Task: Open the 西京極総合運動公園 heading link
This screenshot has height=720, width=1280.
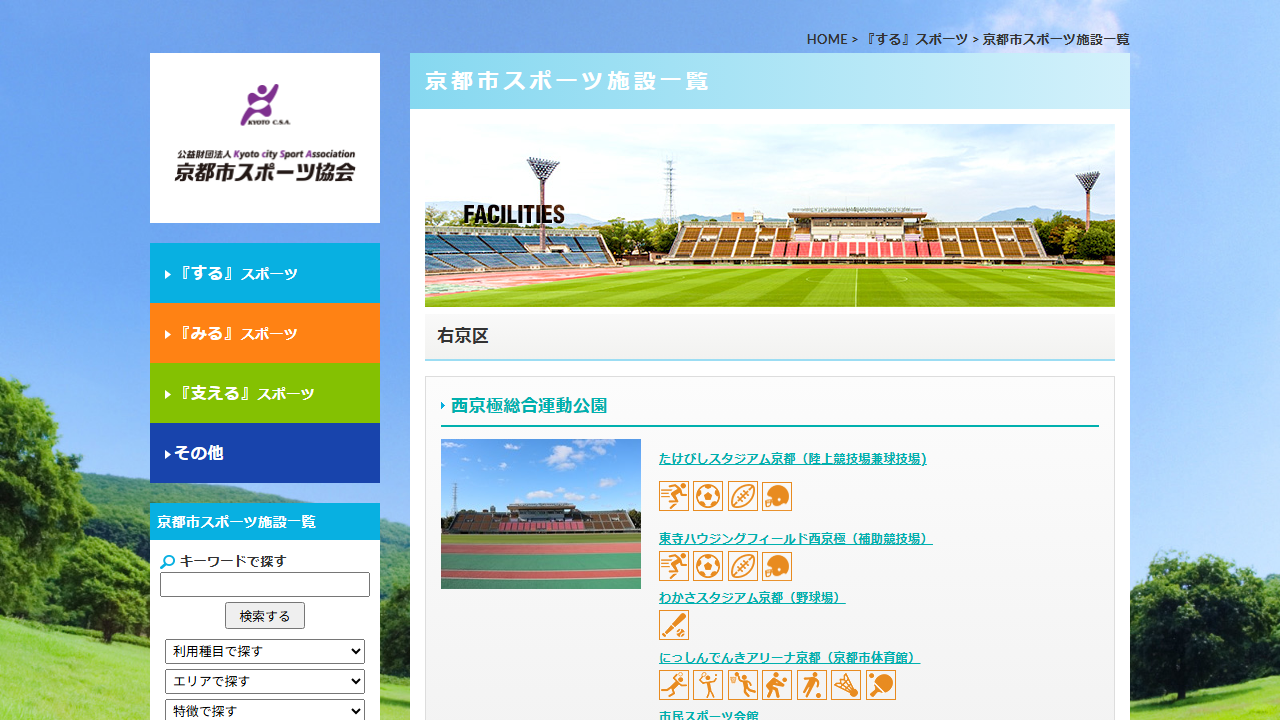Action: [x=529, y=405]
